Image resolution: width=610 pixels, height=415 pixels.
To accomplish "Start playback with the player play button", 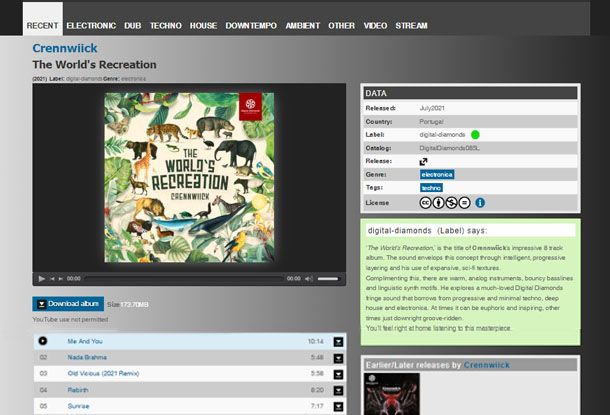I will (x=42, y=278).
